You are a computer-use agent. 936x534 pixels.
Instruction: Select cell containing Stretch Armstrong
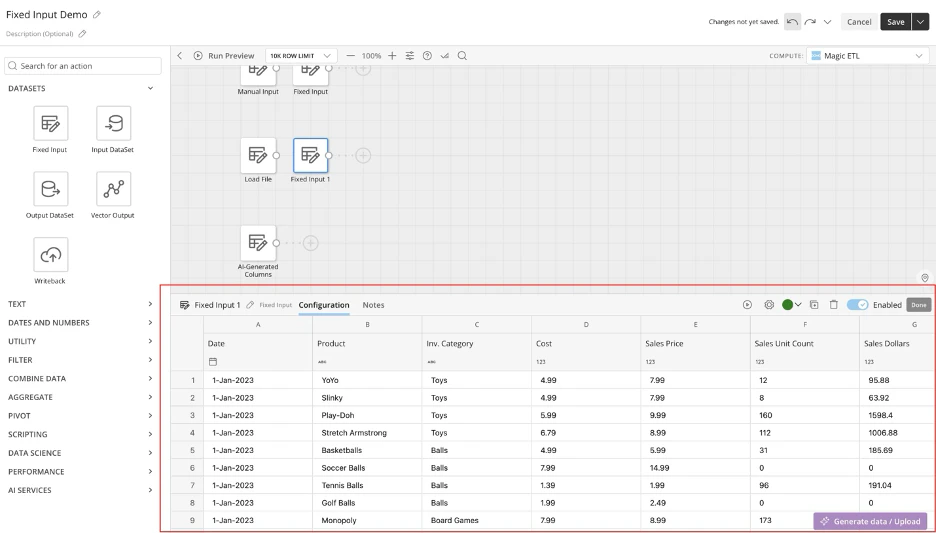[x=367, y=433]
